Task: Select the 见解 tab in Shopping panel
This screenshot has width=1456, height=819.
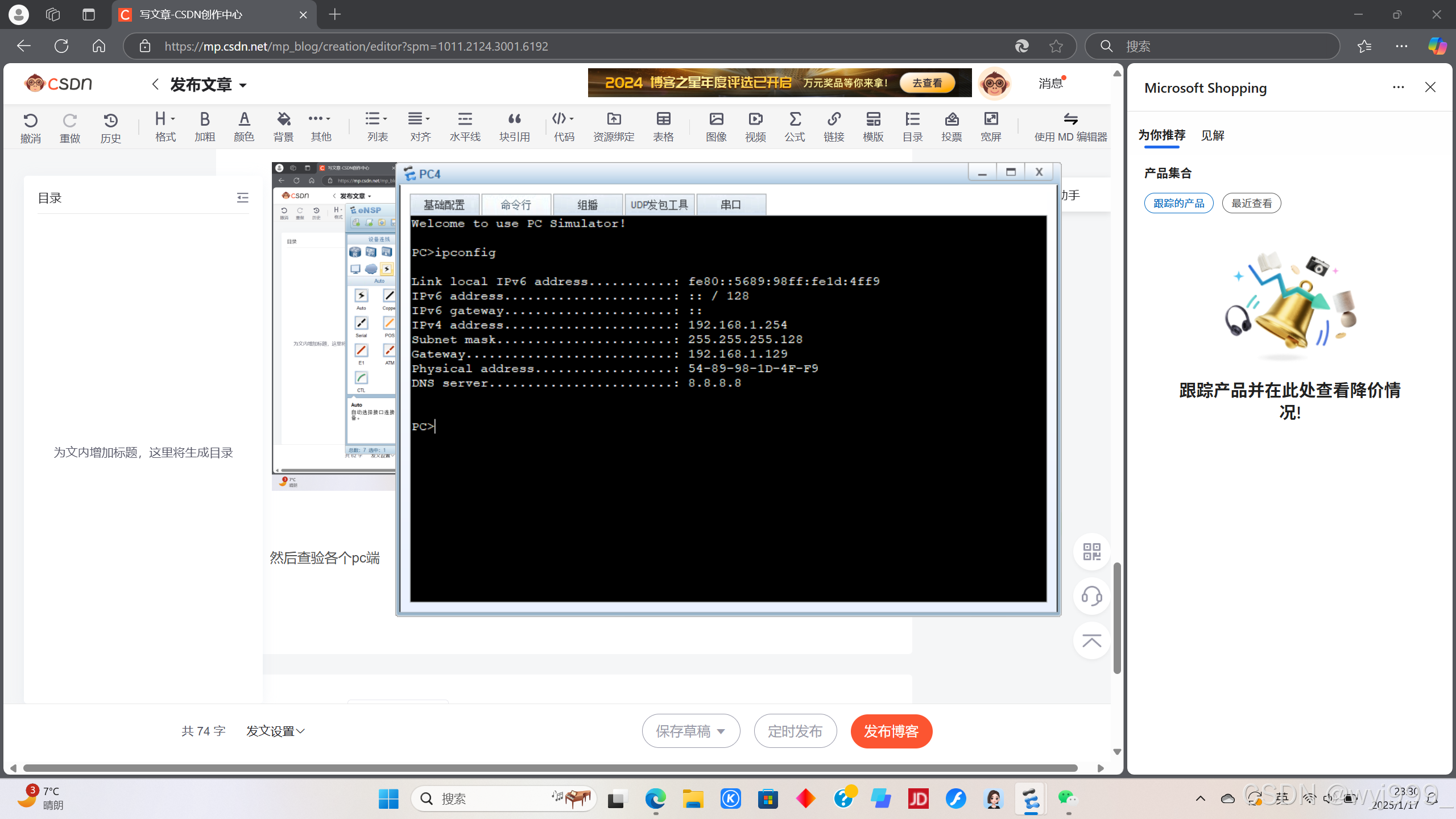Action: 1212,135
